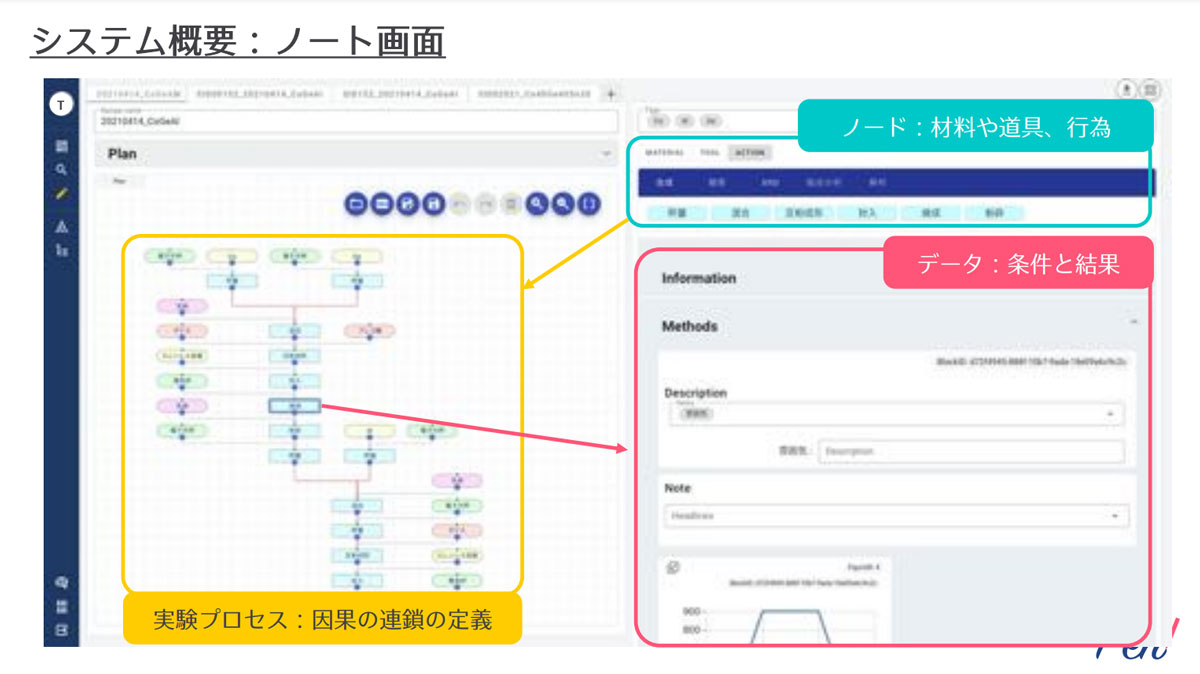
Task: Click the redo arrow above the flowchart
Action: tap(485, 204)
